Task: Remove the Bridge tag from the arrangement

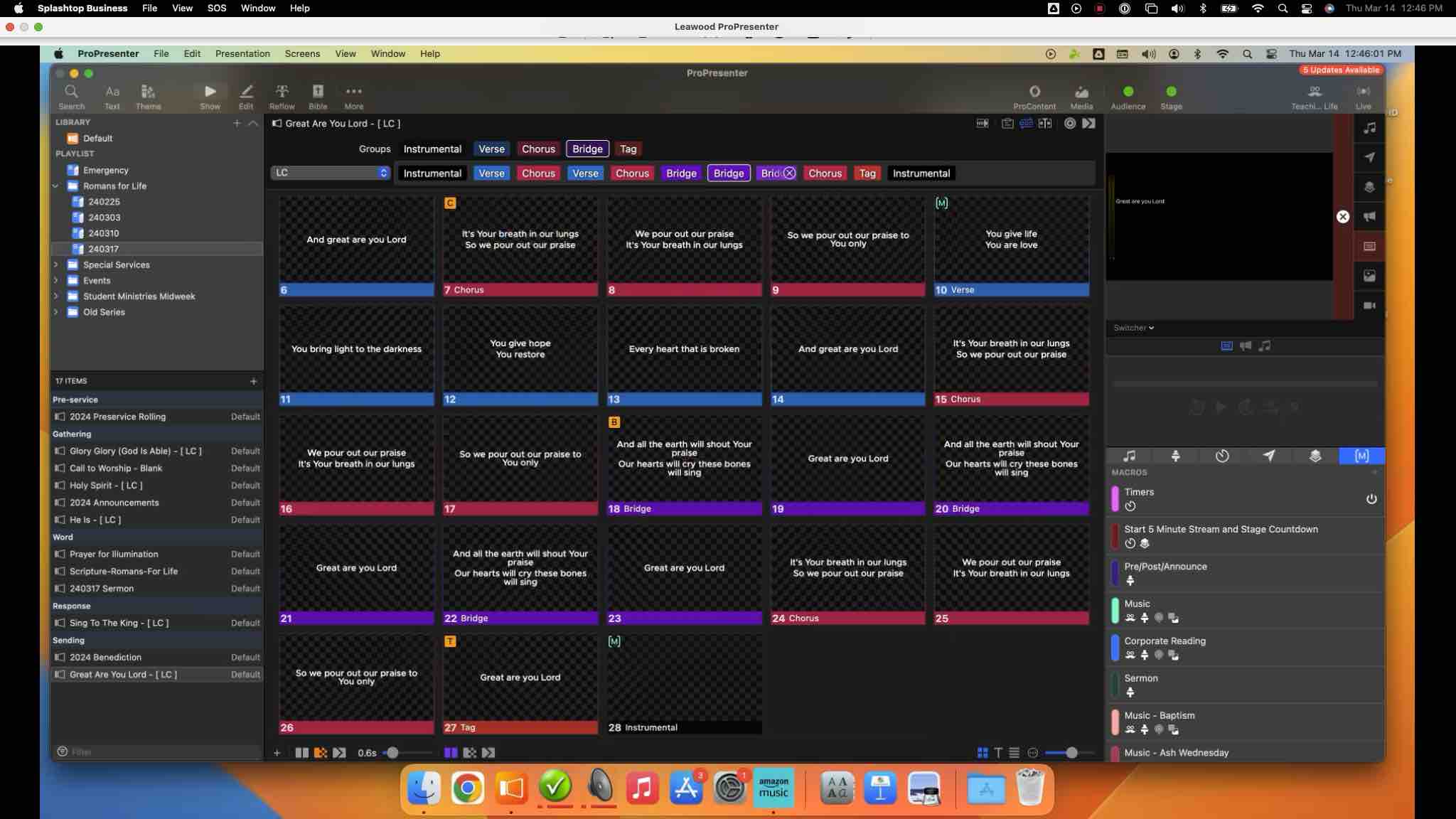Action: click(789, 173)
